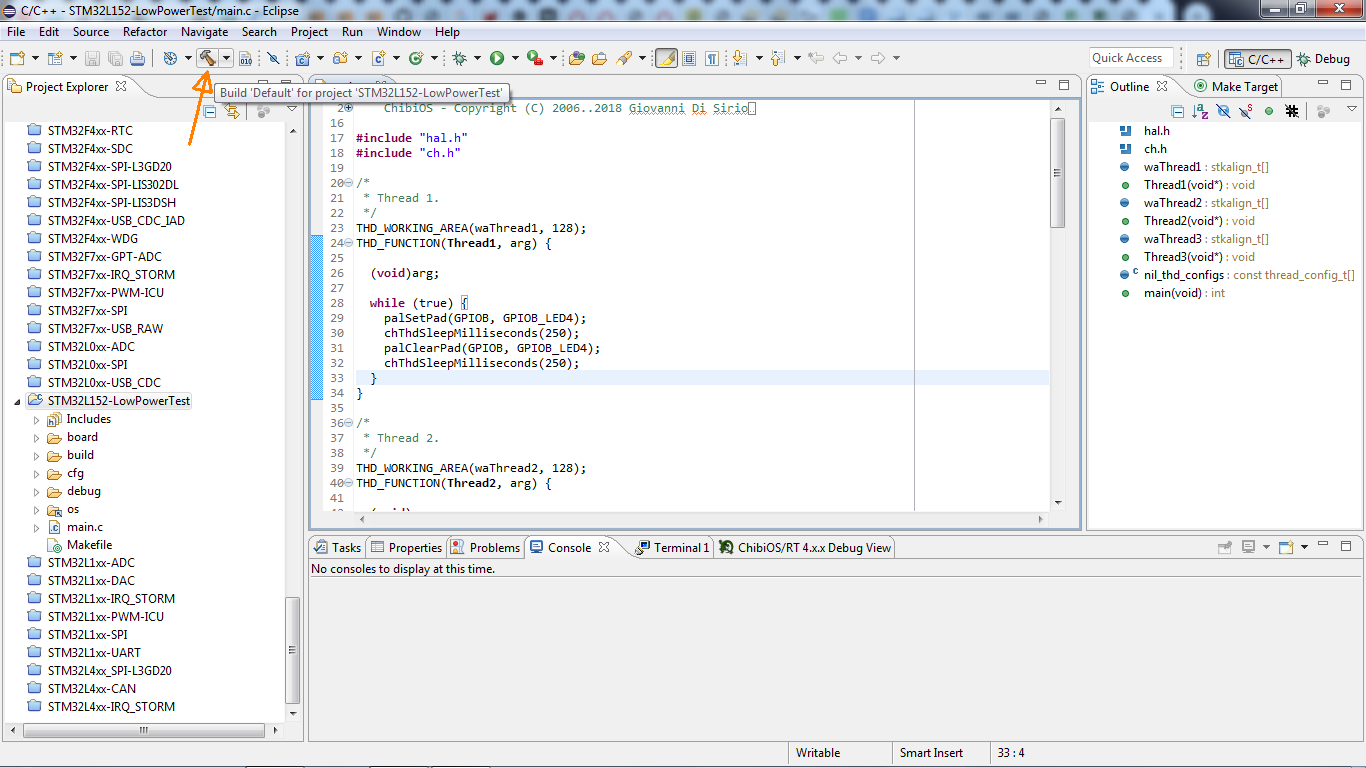Click the New file wizard icon
This screenshot has width=1366, height=768.
click(x=16, y=58)
